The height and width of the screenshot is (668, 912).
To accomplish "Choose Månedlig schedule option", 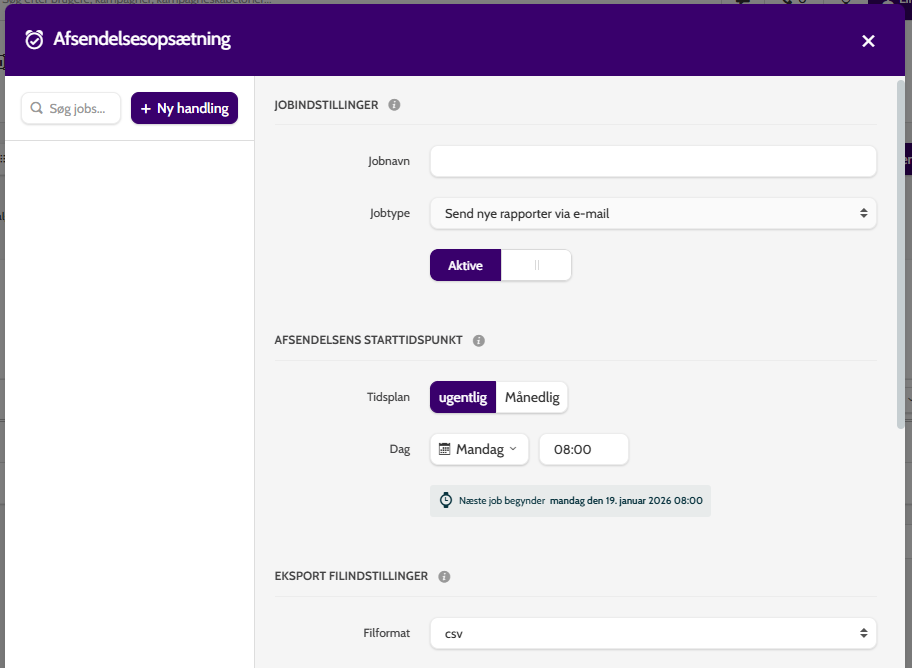I will (x=532, y=397).
